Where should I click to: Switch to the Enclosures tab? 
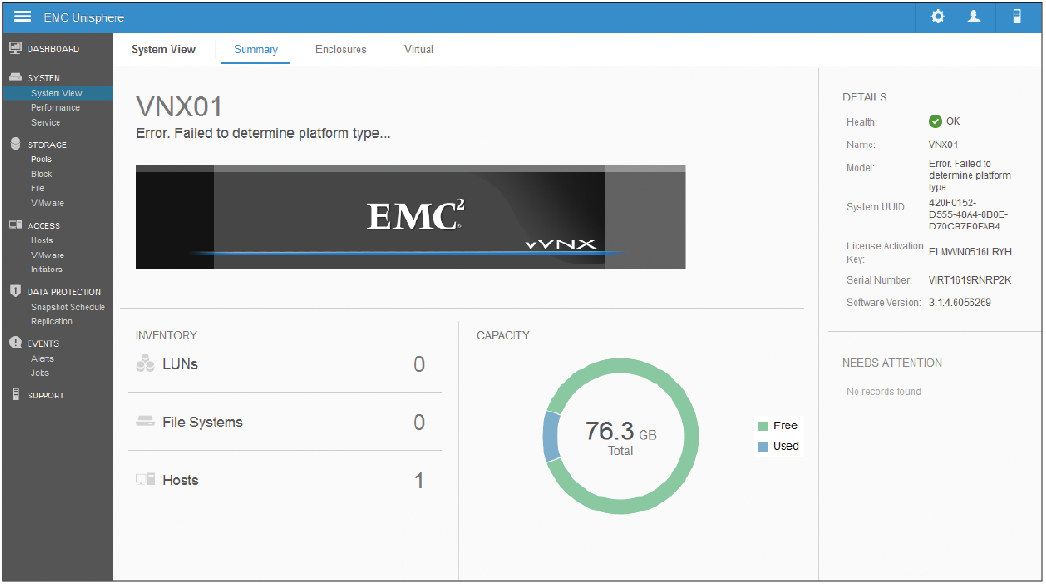[x=341, y=49]
